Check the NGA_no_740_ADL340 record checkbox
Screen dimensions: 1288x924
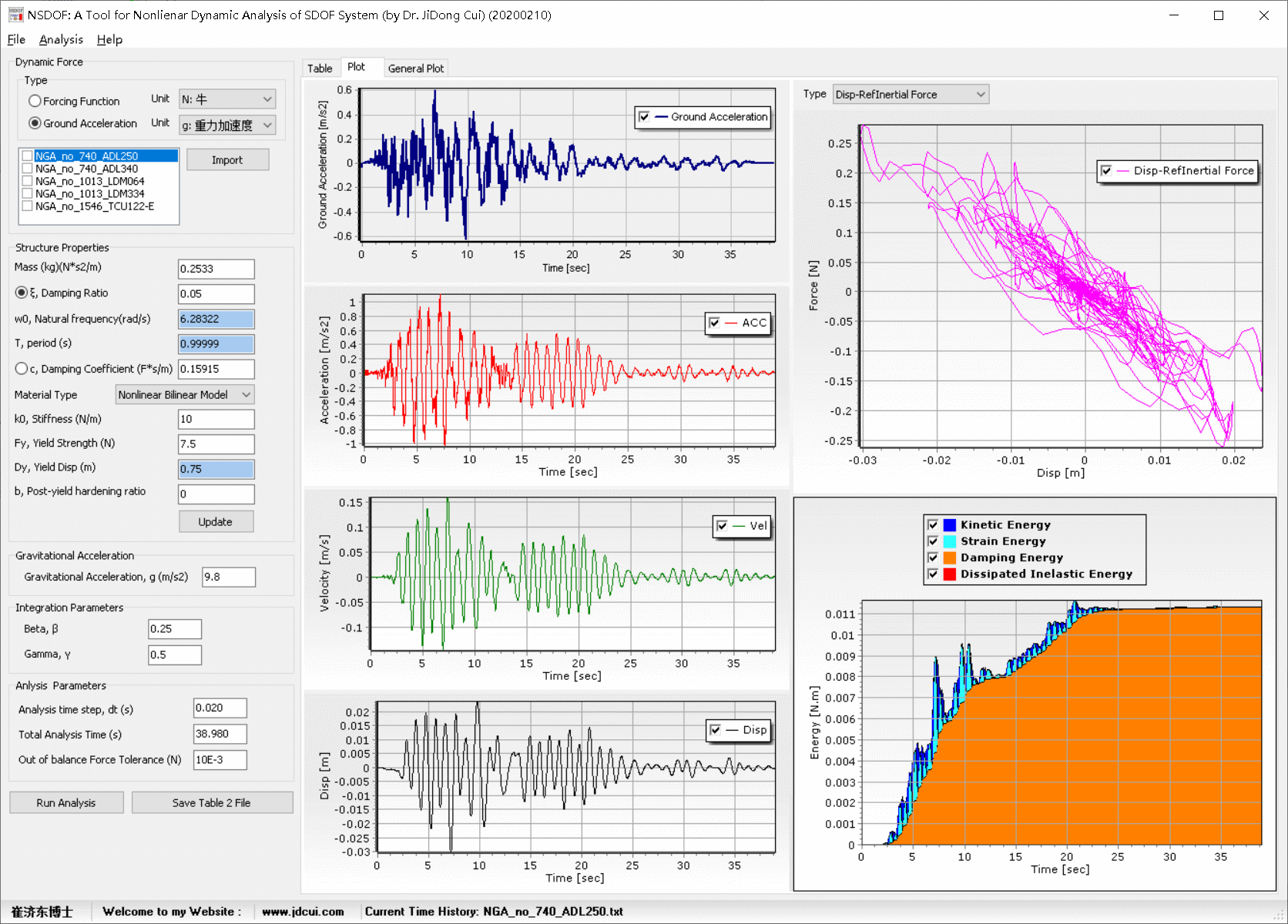click(27, 169)
